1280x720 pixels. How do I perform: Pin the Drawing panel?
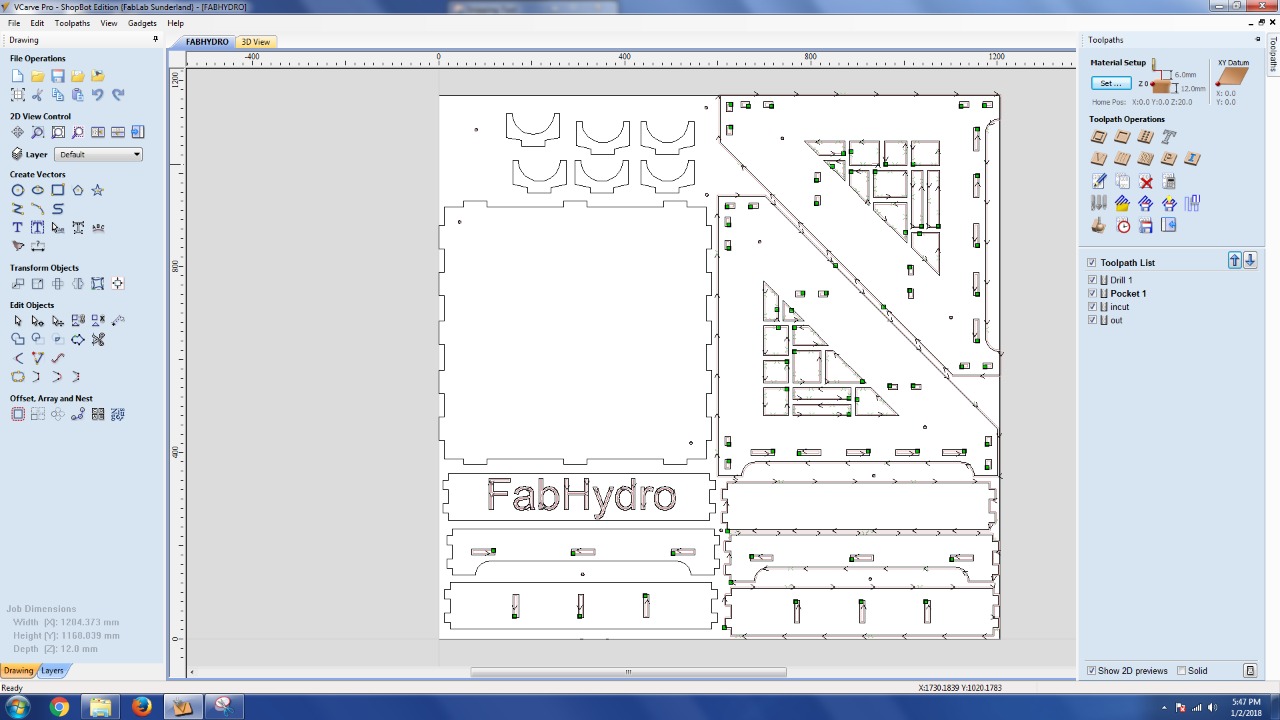(x=155, y=40)
